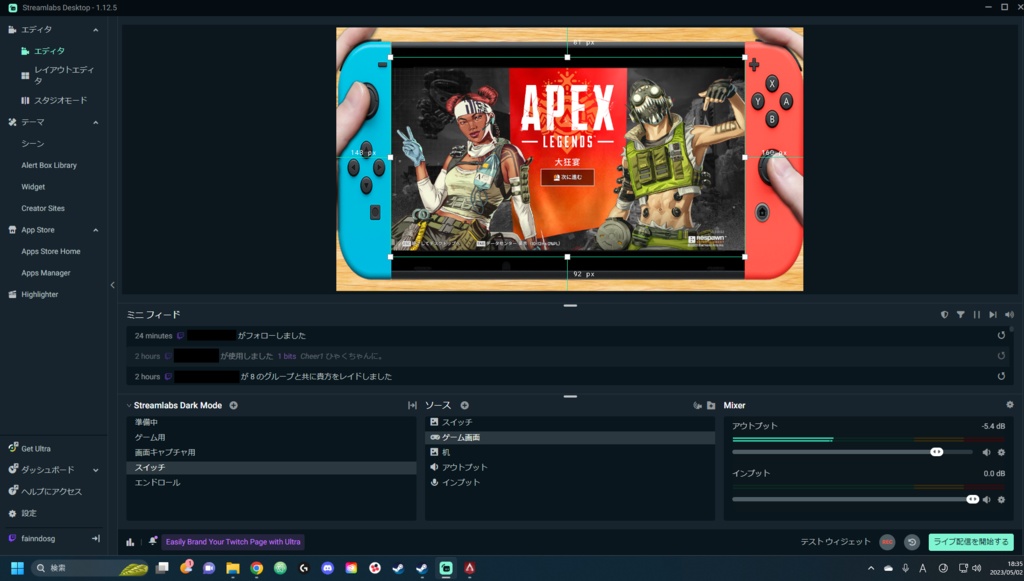Image resolution: width=1024 pixels, height=581 pixels.
Task: Select the 画面キャプチャ用 scene
Action: pyautogui.click(x=271, y=452)
